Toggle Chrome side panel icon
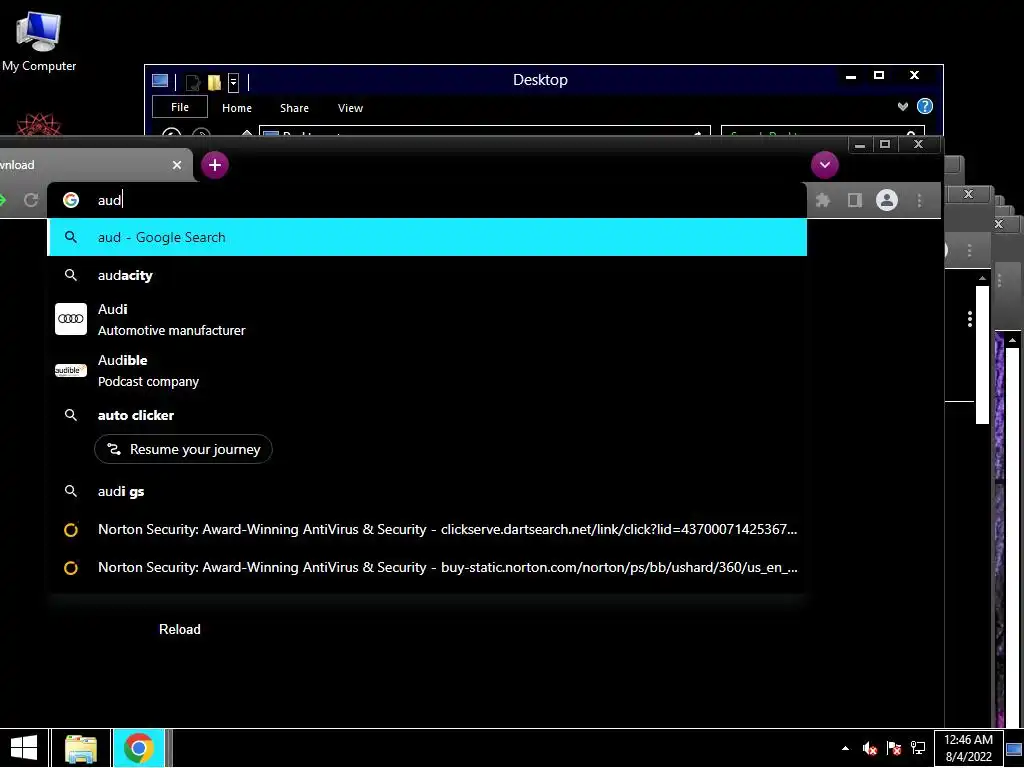Viewport: 1024px width, 768px height. (855, 200)
